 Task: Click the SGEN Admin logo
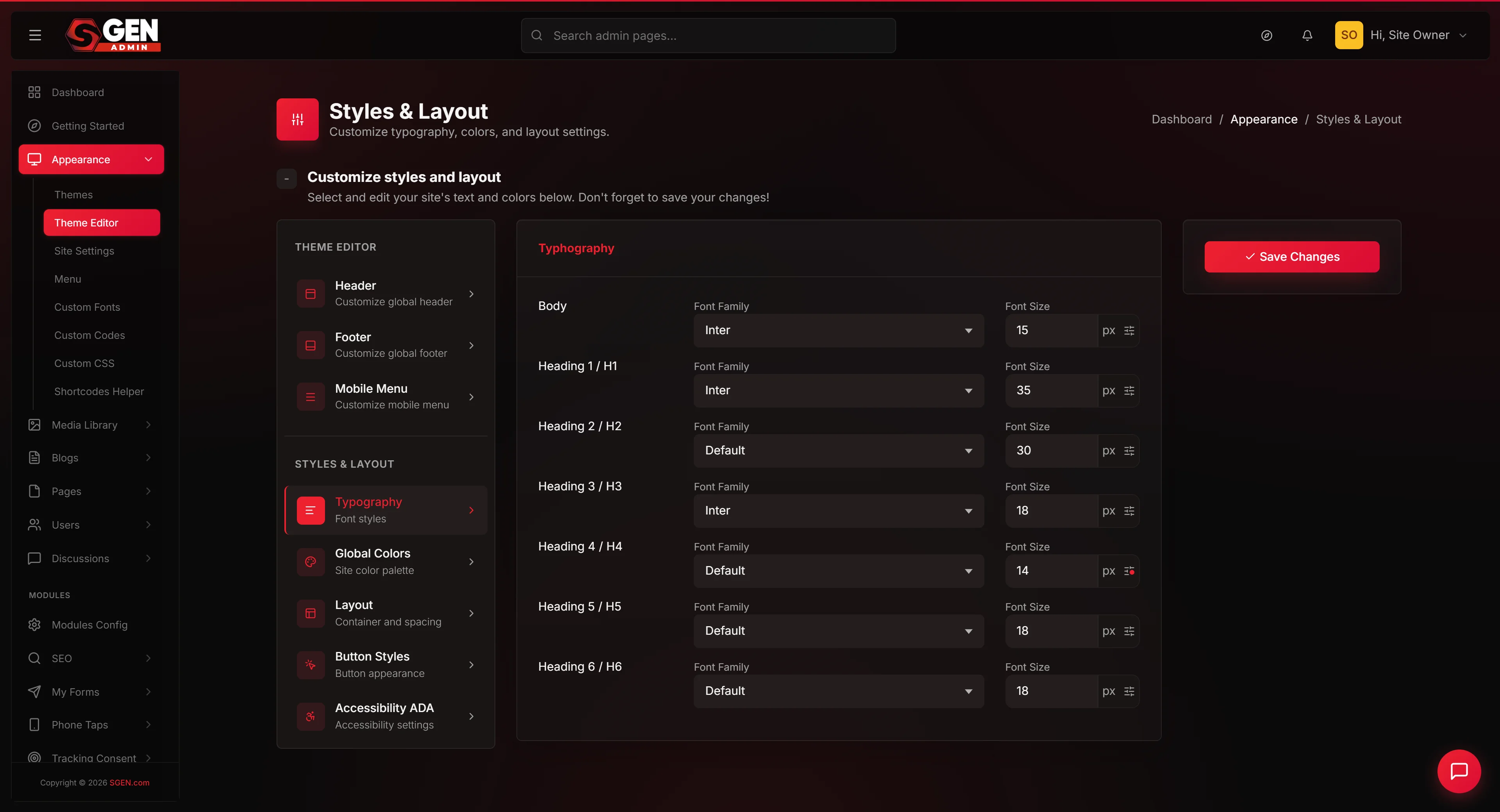(113, 35)
